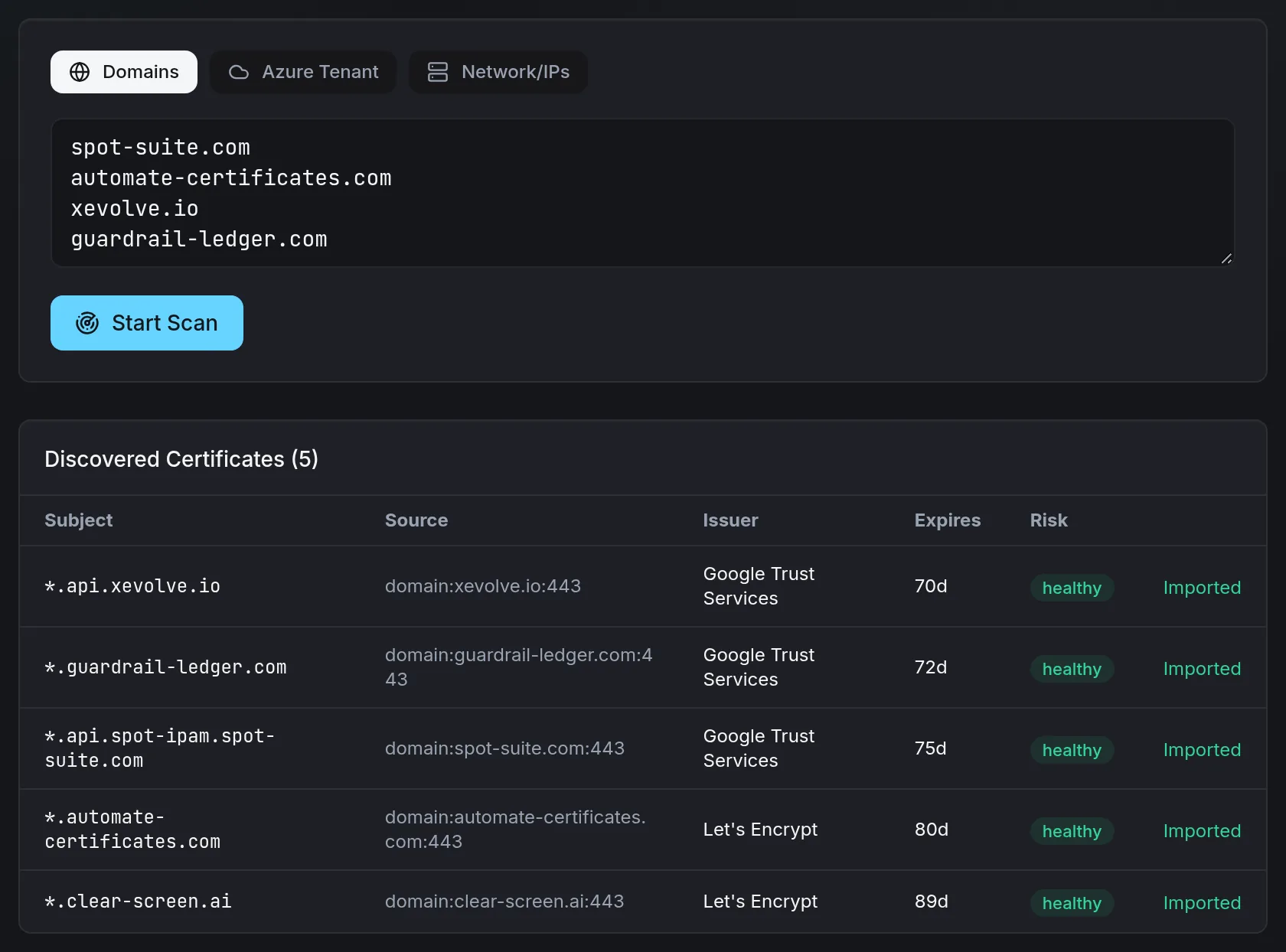Click source domain:xevolve.io:443
The width and height of the screenshot is (1286, 952).
tap(483, 586)
